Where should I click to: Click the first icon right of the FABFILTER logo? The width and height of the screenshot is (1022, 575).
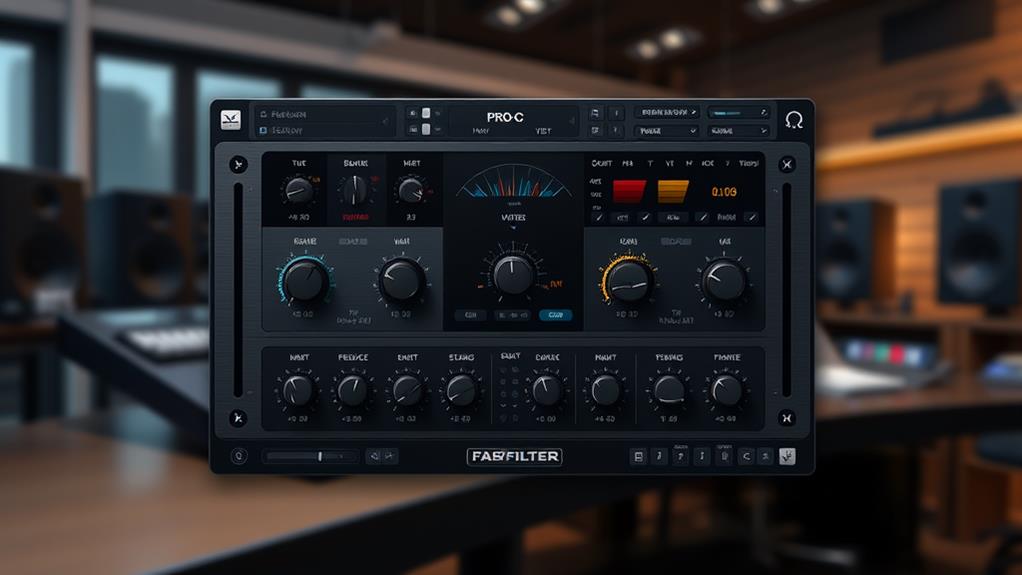[x=638, y=456]
